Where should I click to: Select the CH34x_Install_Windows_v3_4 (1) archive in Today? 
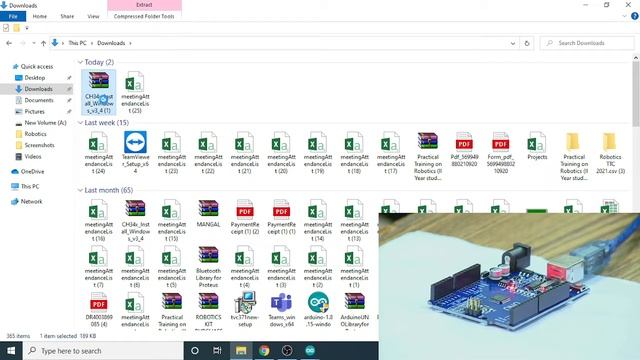[x=99, y=92]
